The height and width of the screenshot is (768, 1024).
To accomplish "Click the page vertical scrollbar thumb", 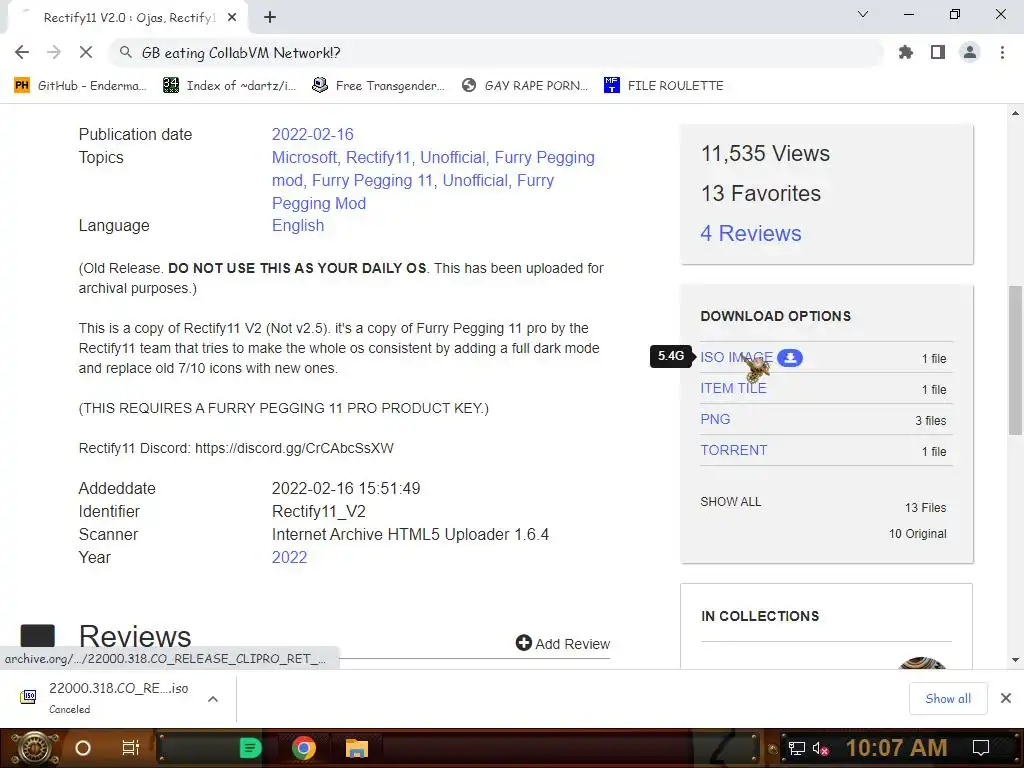I will pyautogui.click(x=1015, y=360).
